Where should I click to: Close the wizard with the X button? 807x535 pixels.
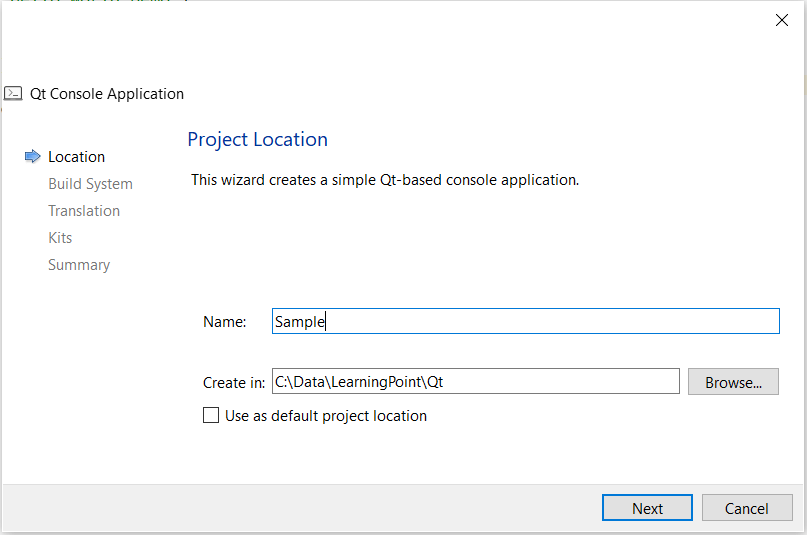click(x=782, y=20)
